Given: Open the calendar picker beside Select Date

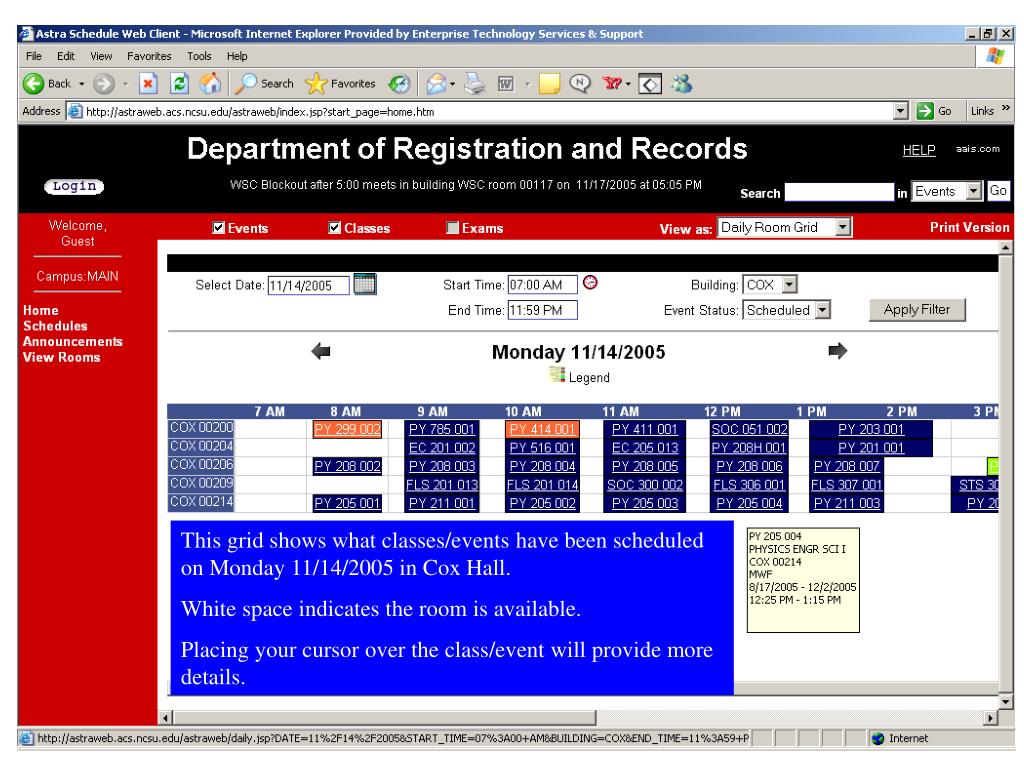Looking at the screenshot, I should (x=365, y=285).
